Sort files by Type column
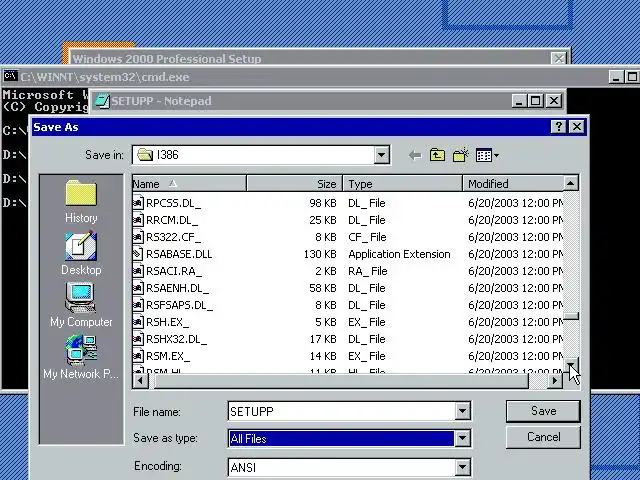The image size is (640, 480). [x=402, y=184]
